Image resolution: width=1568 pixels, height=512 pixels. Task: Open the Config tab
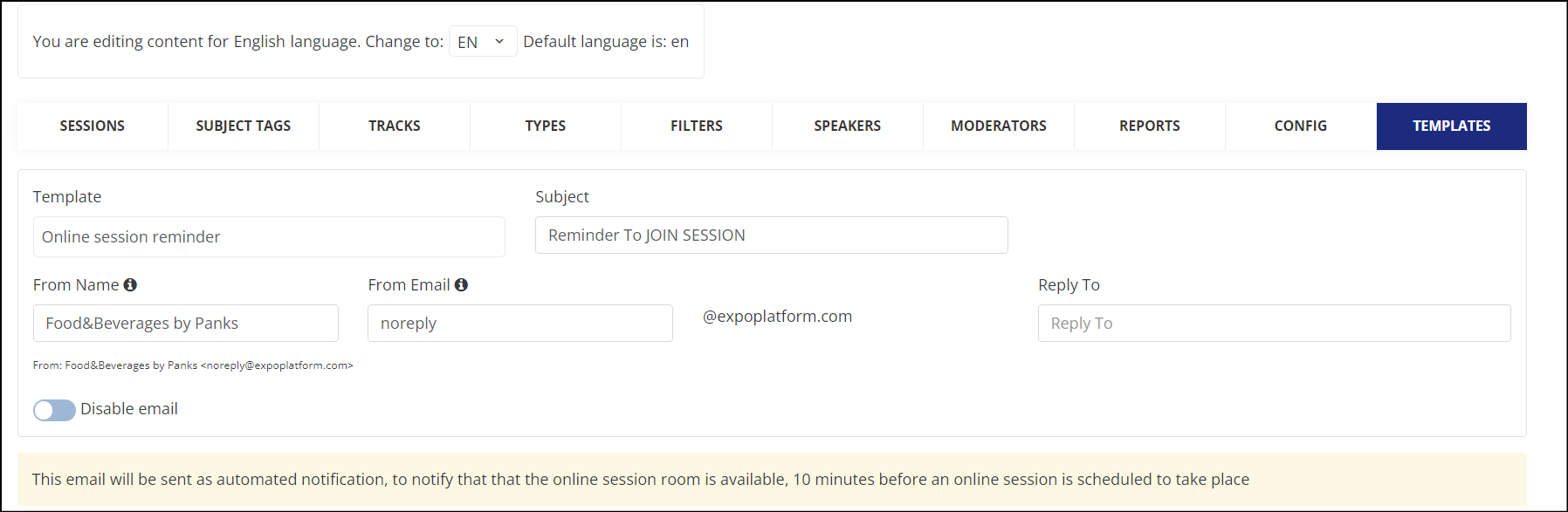(1301, 126)
